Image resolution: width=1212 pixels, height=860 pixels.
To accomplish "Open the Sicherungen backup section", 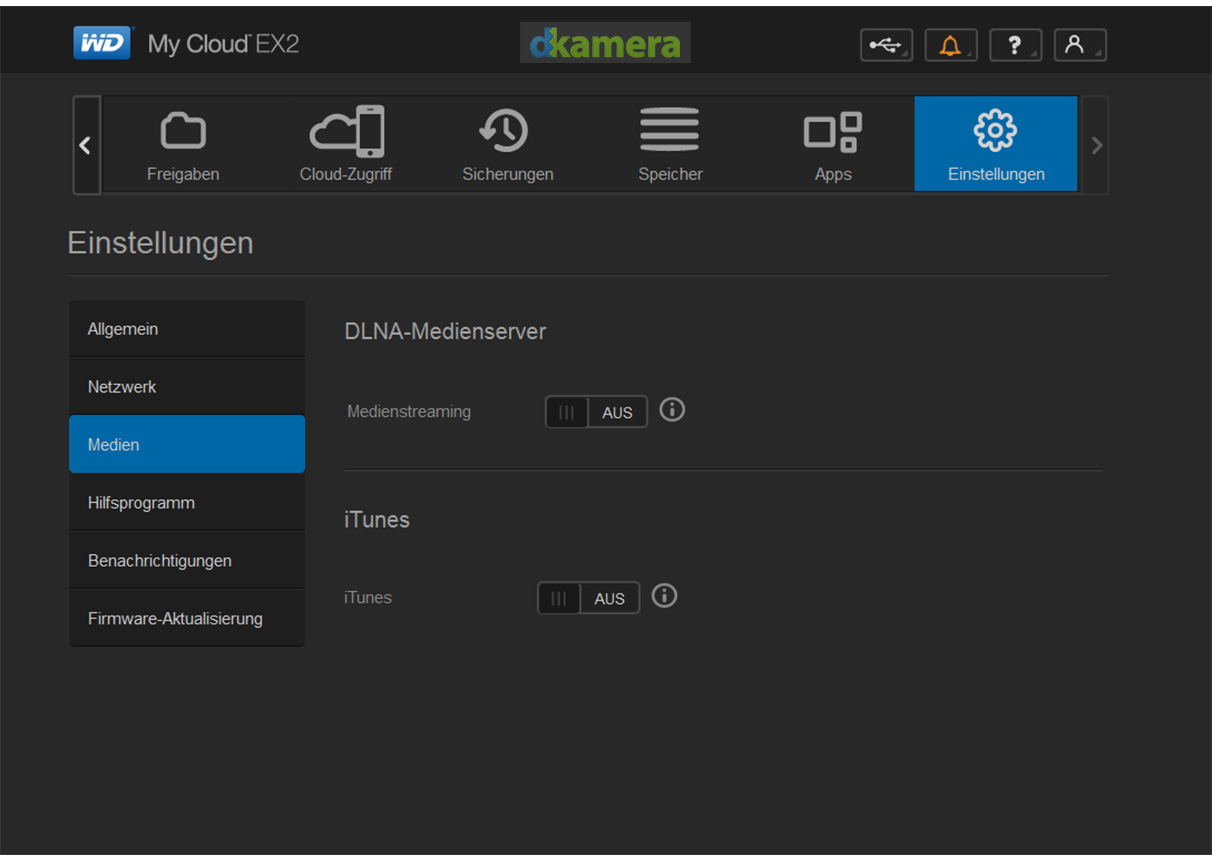I will (x=508, y=144).
